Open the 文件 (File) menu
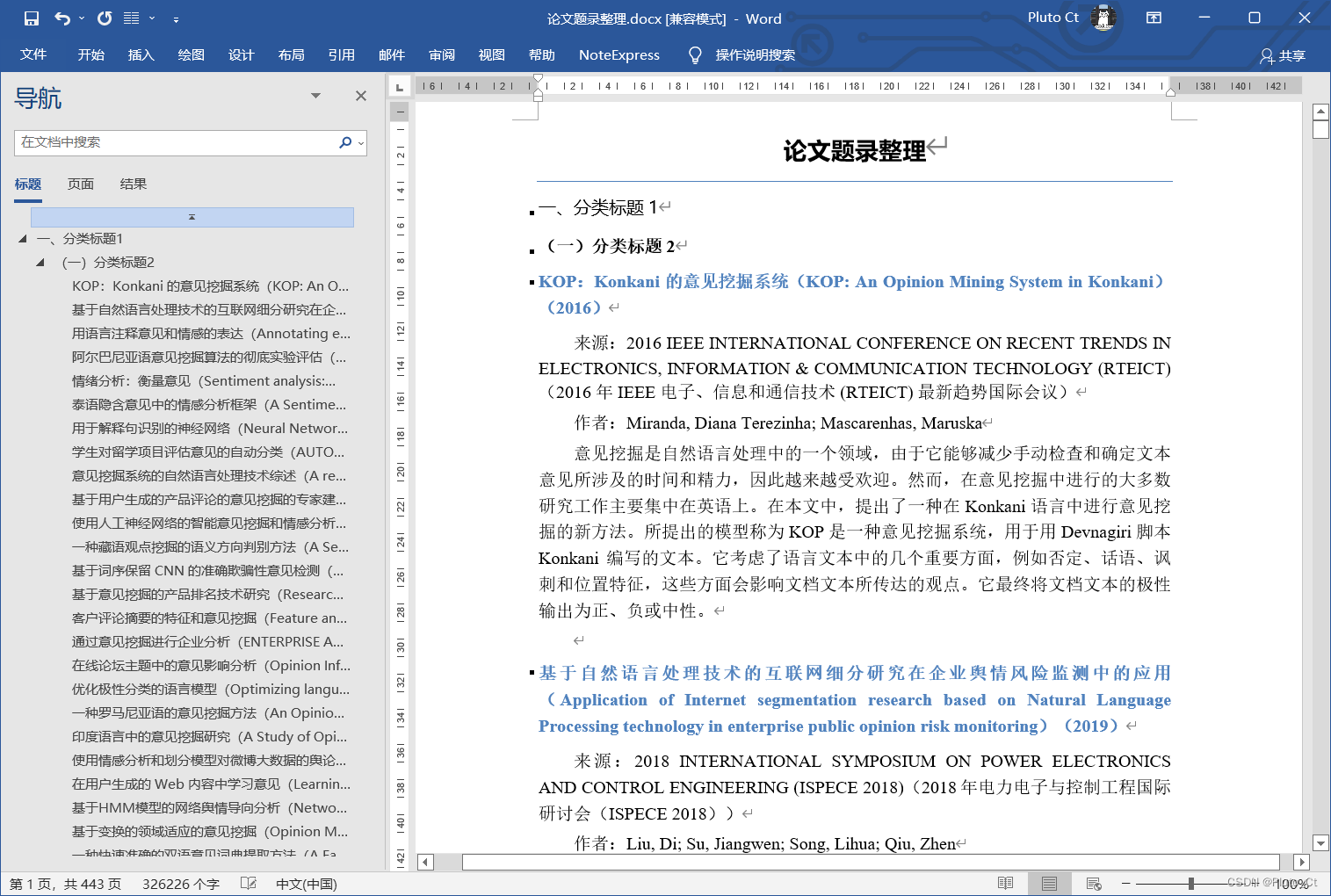This screenshot has width=1331, height=896. pyautogui.click(x=33, y=54)
